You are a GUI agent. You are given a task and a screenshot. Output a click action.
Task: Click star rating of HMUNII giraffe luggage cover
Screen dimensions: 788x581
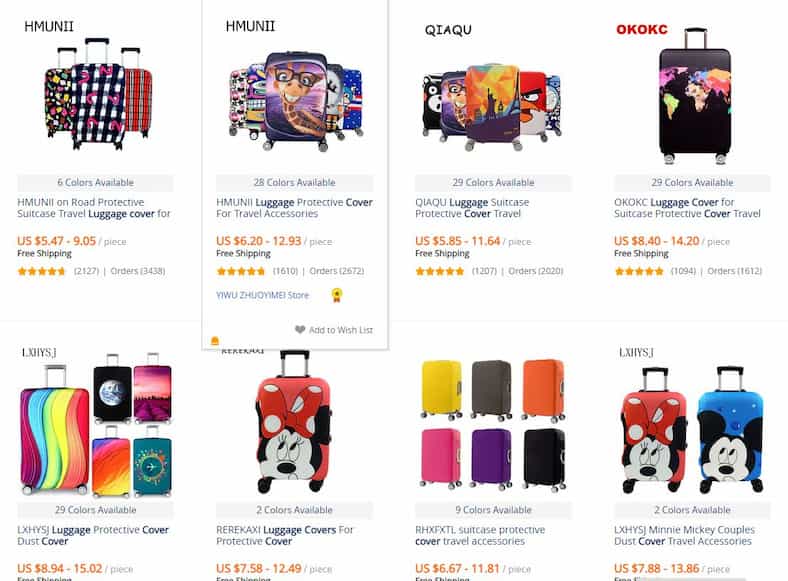point(241,271)
